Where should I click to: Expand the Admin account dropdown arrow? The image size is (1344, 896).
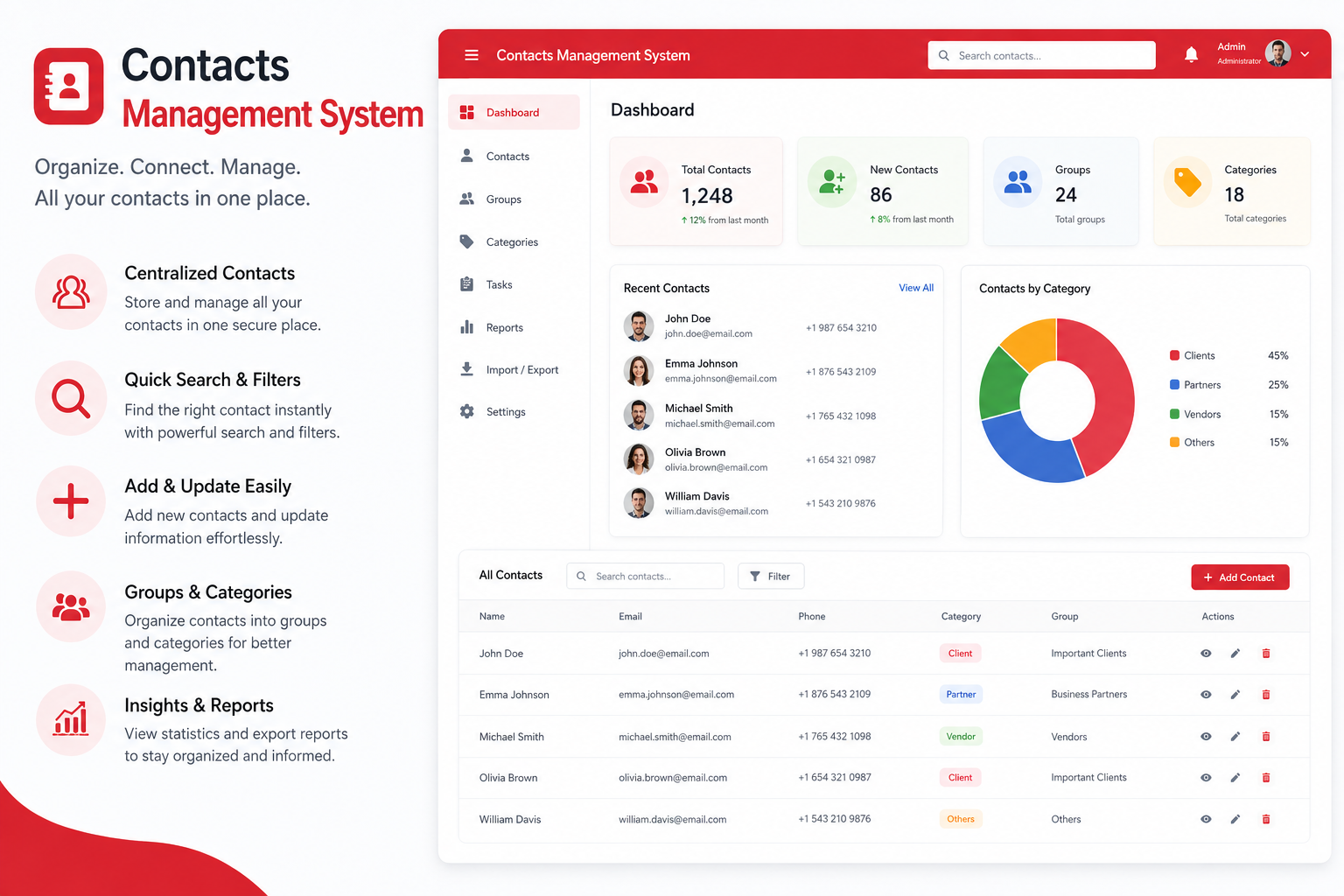click(1305, 54)
